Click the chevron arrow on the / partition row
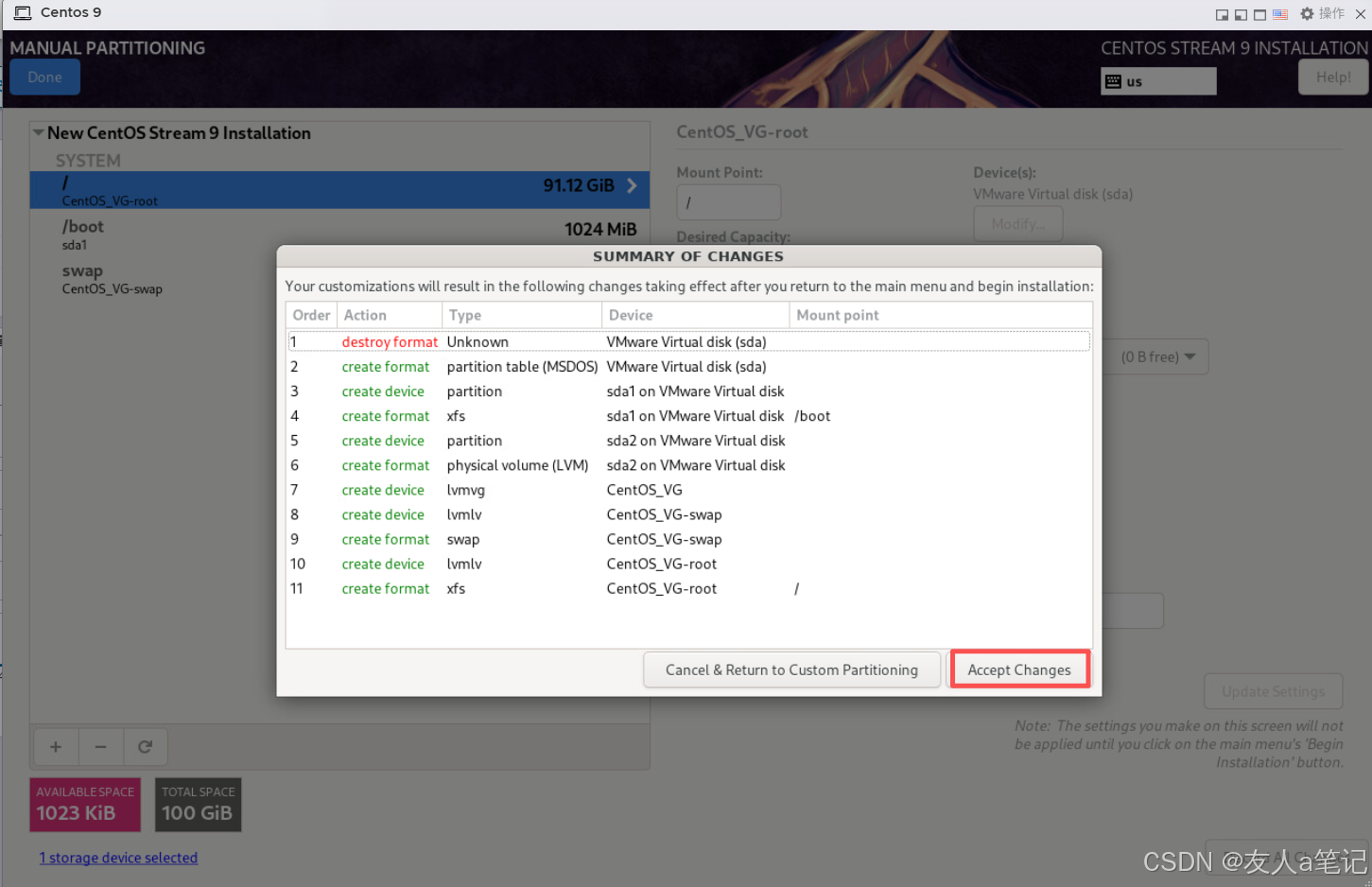Image resolution: width=1372 pixels, height=887 pixels. click(632, 185)
